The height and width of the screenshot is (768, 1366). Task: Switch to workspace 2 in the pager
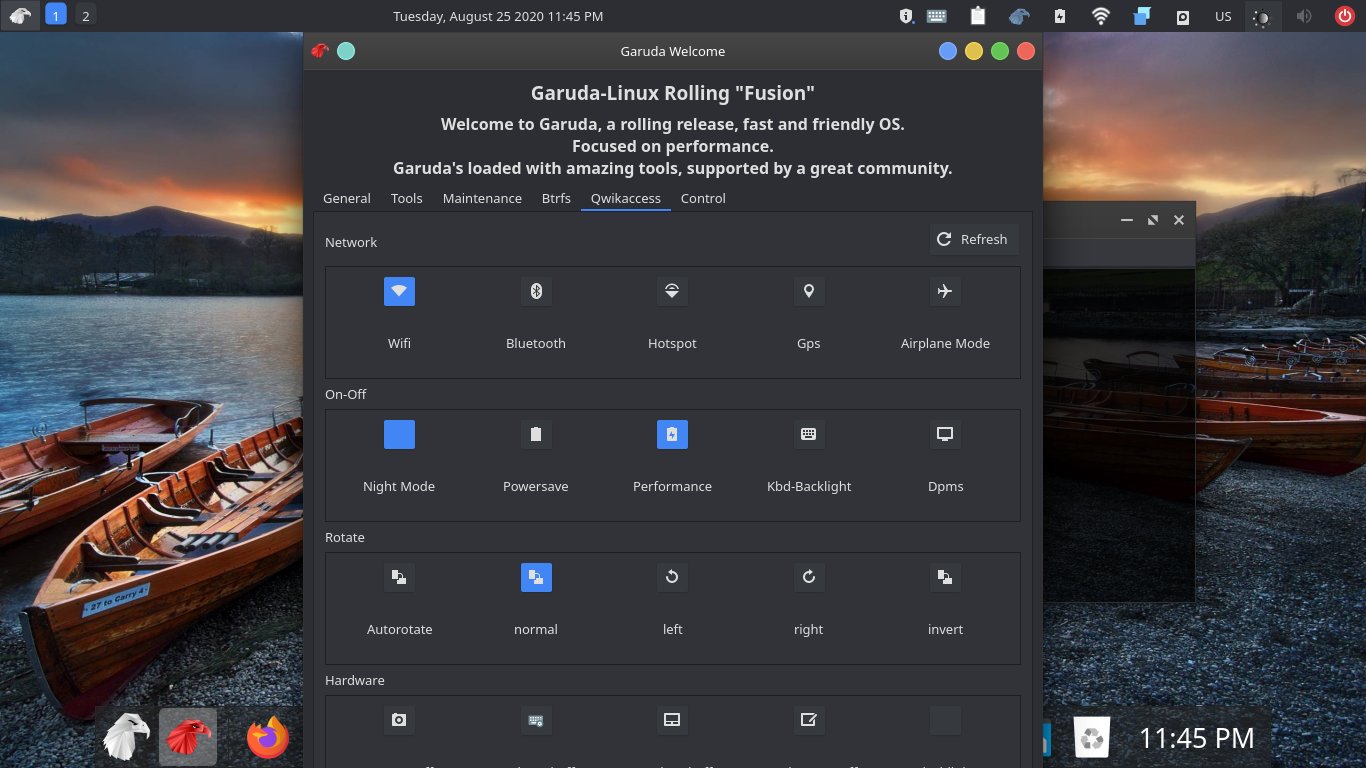coord(86,16)
